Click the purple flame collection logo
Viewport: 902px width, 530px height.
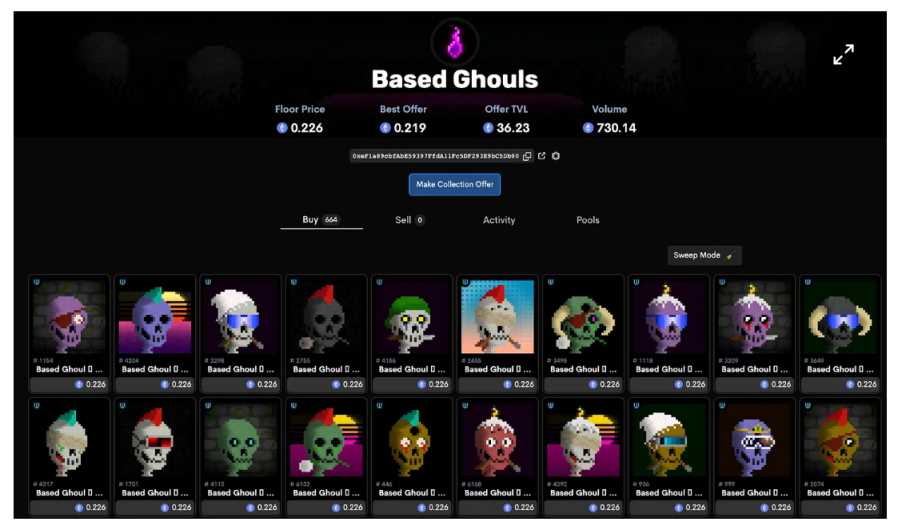[x=454, y=42]
